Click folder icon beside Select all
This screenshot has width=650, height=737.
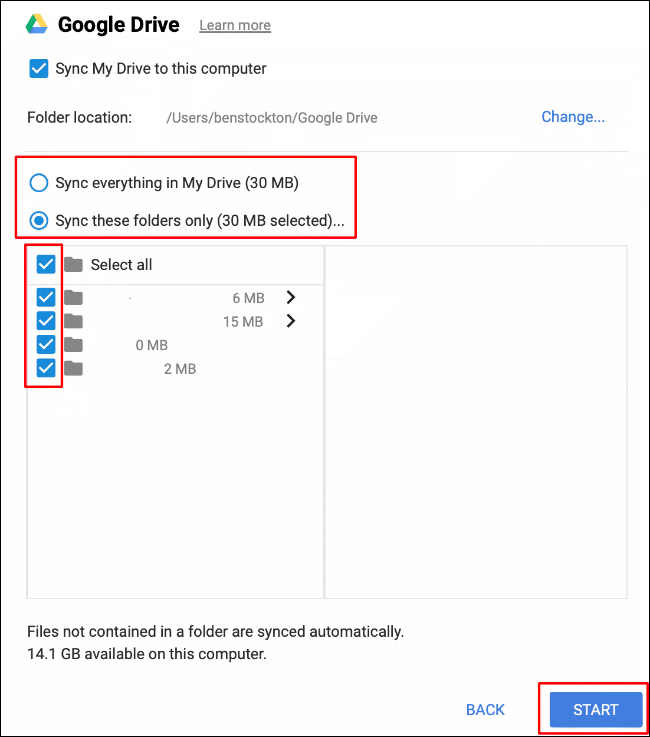tap(73, 265)
